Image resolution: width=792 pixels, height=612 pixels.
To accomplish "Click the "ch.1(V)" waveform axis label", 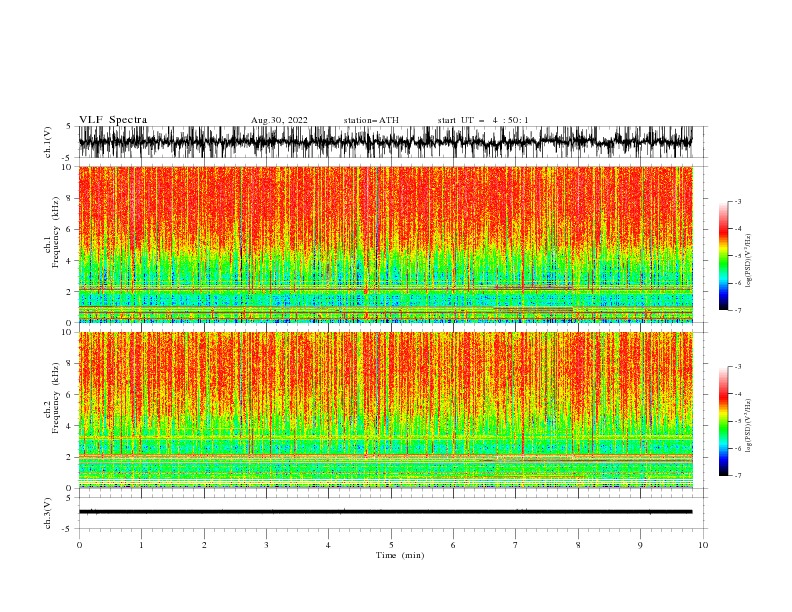I will point(48,142).
